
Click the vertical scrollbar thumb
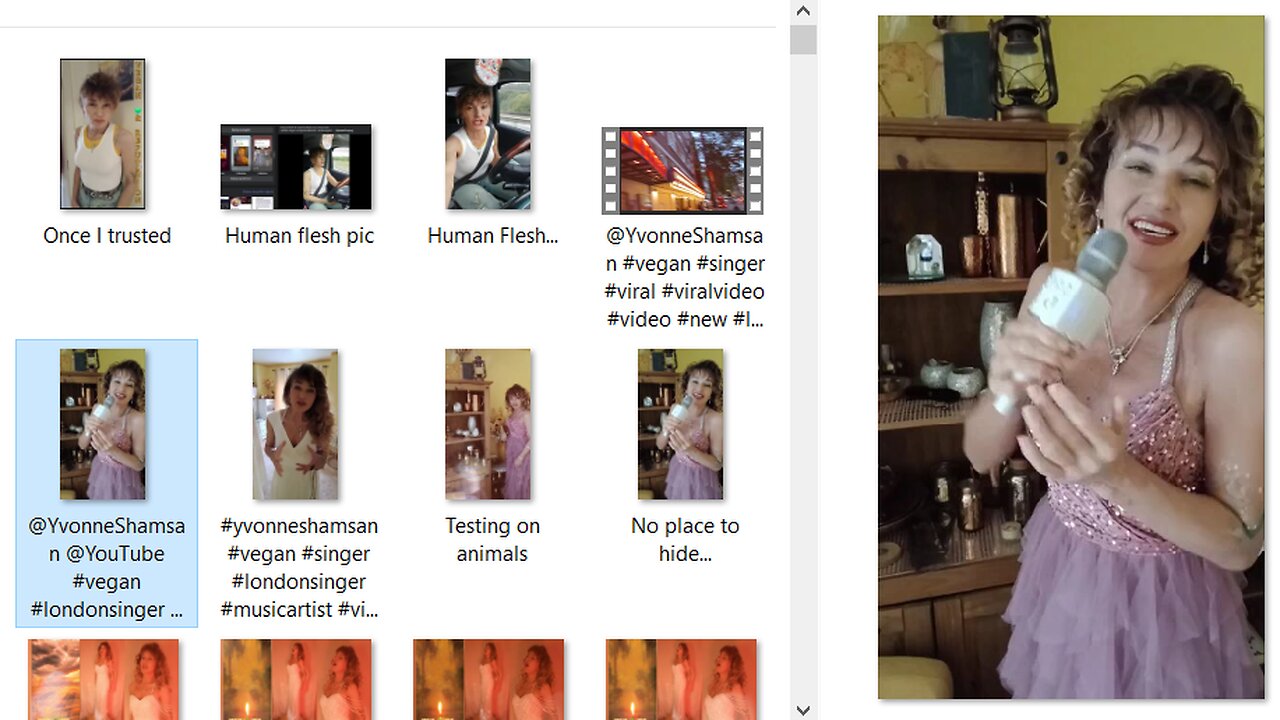[803, 40]
